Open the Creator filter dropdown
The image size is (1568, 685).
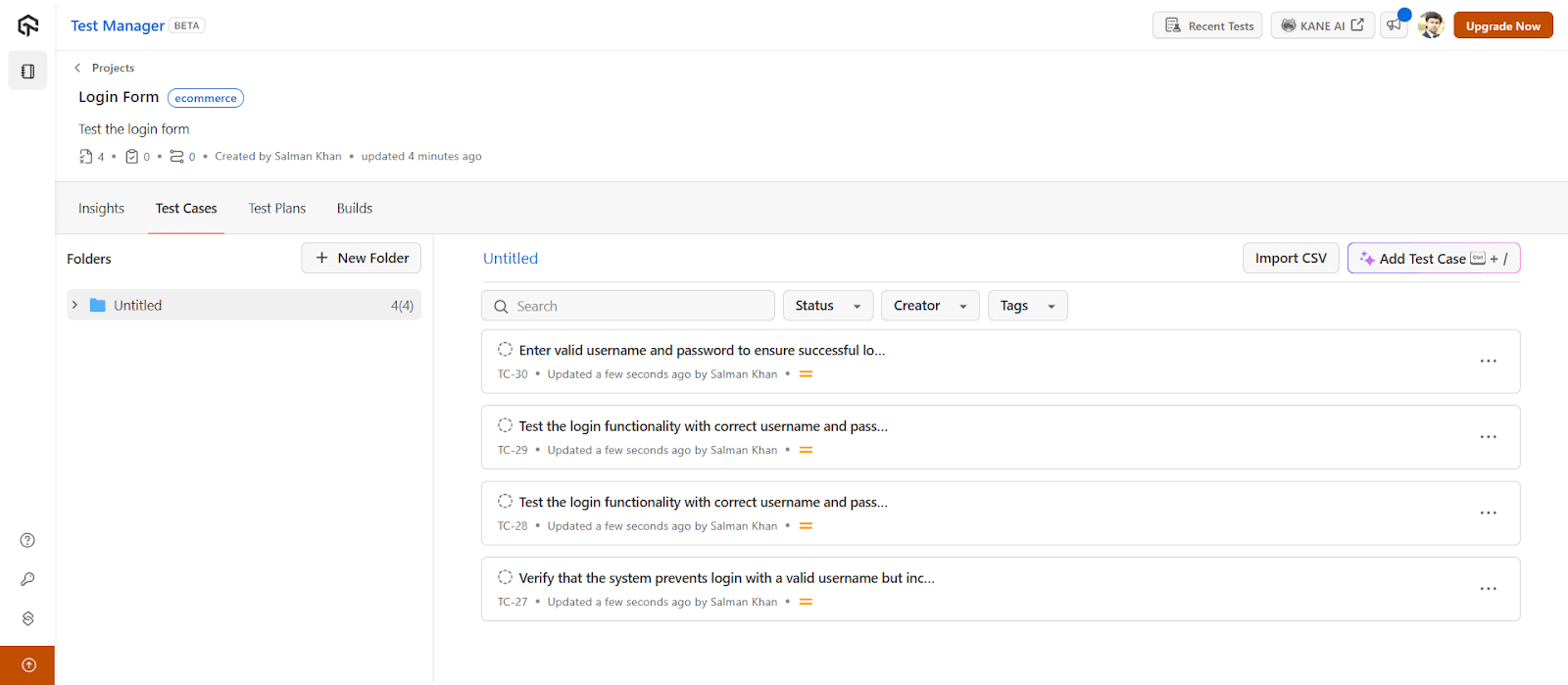[930, 306]
